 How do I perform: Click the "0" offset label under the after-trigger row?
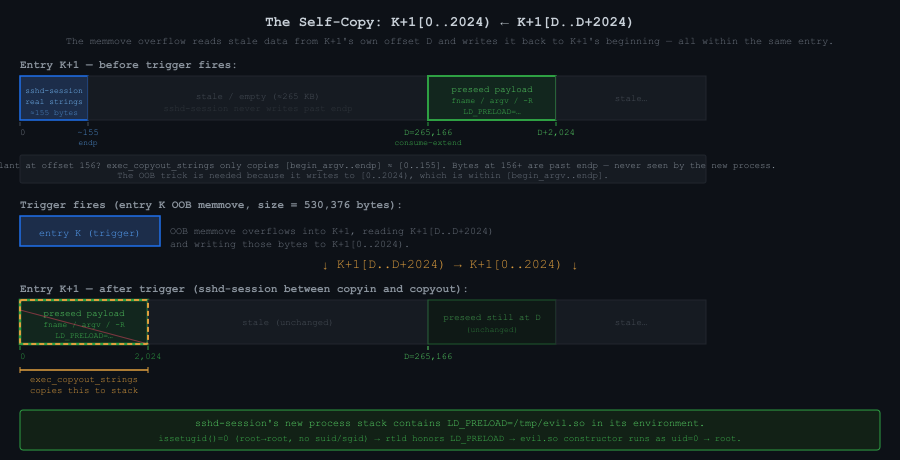22,356
